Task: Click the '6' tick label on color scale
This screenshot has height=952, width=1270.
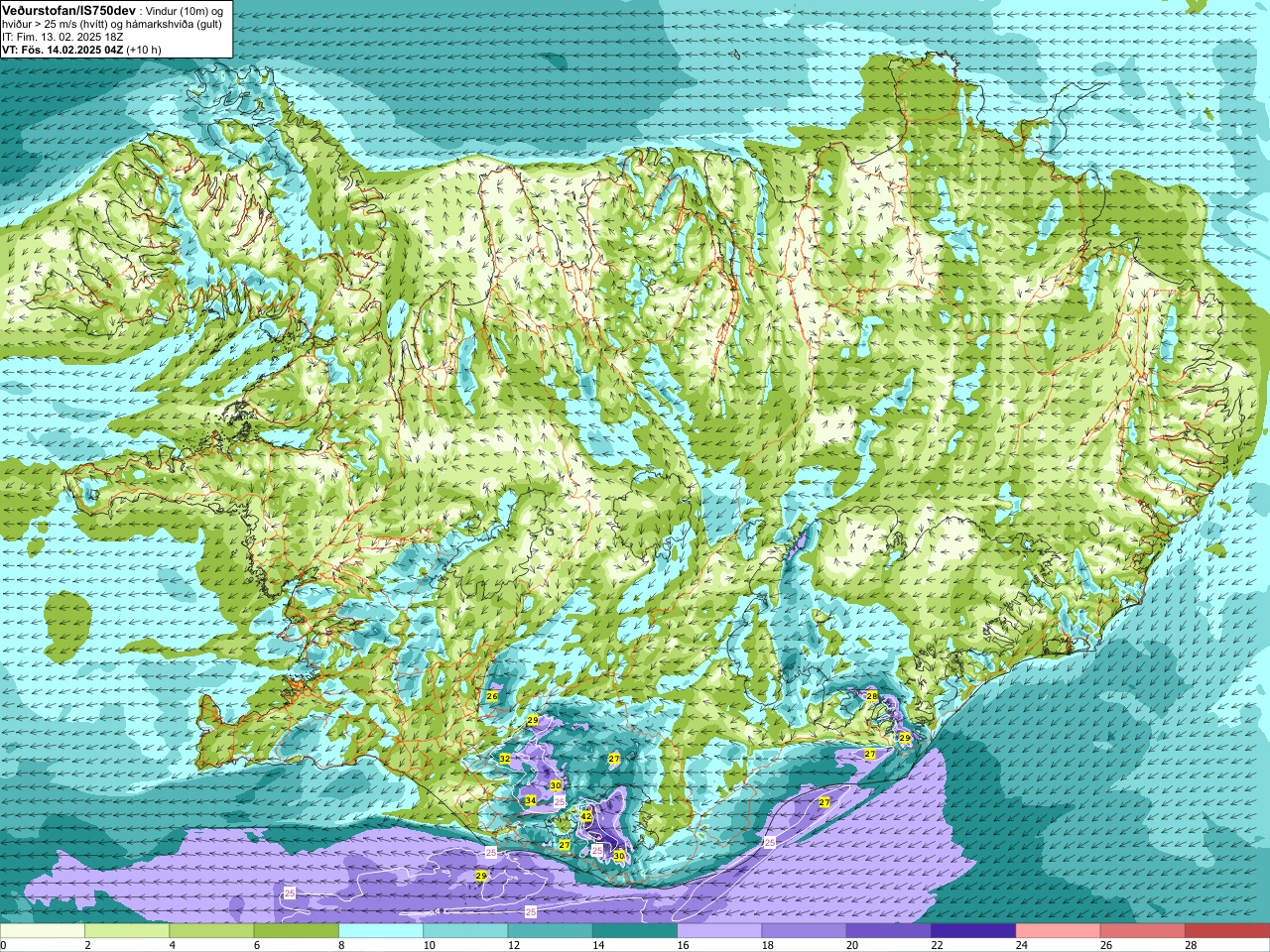Action: click(255, 946)
